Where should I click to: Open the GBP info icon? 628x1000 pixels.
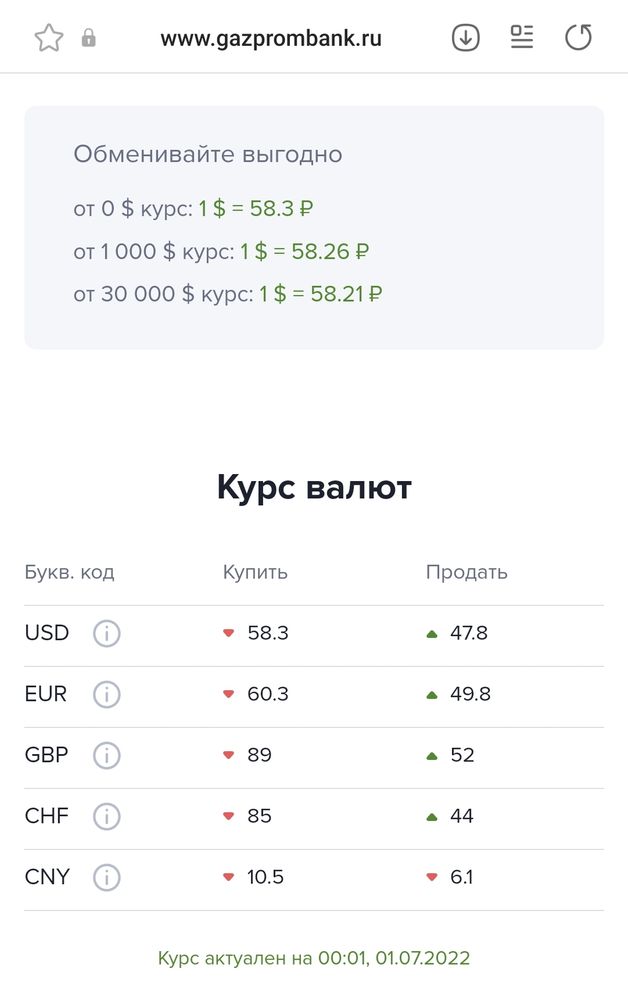[106, 756]
